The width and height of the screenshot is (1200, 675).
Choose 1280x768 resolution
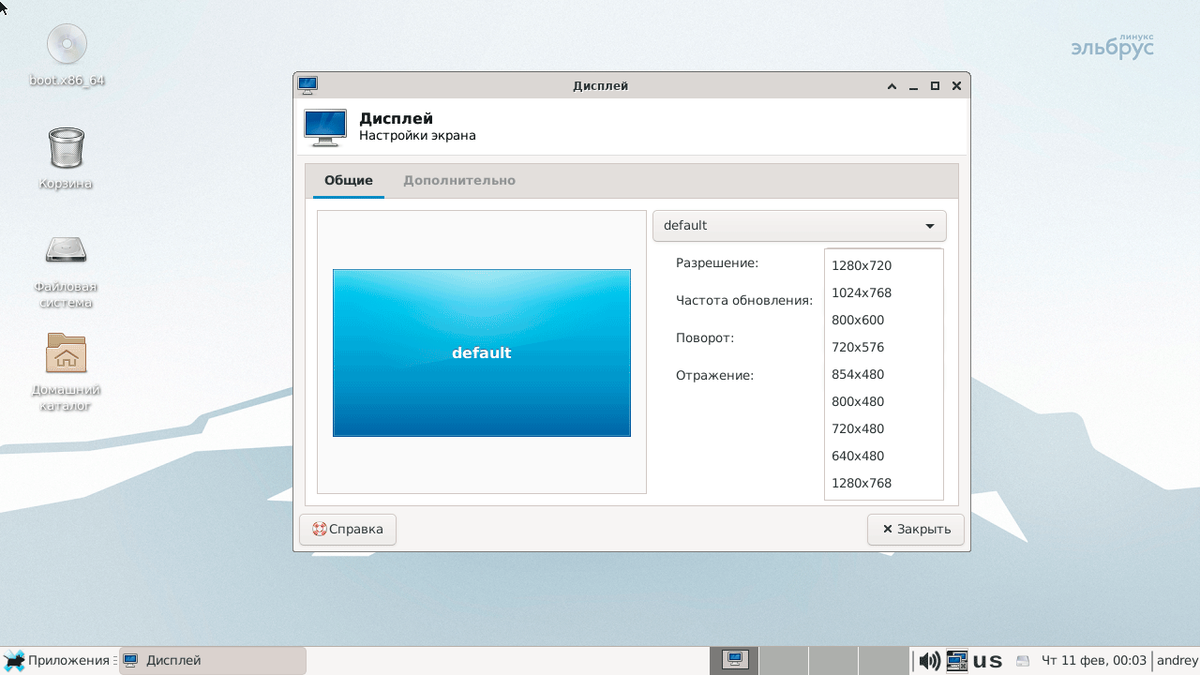(x=884, y=483)
